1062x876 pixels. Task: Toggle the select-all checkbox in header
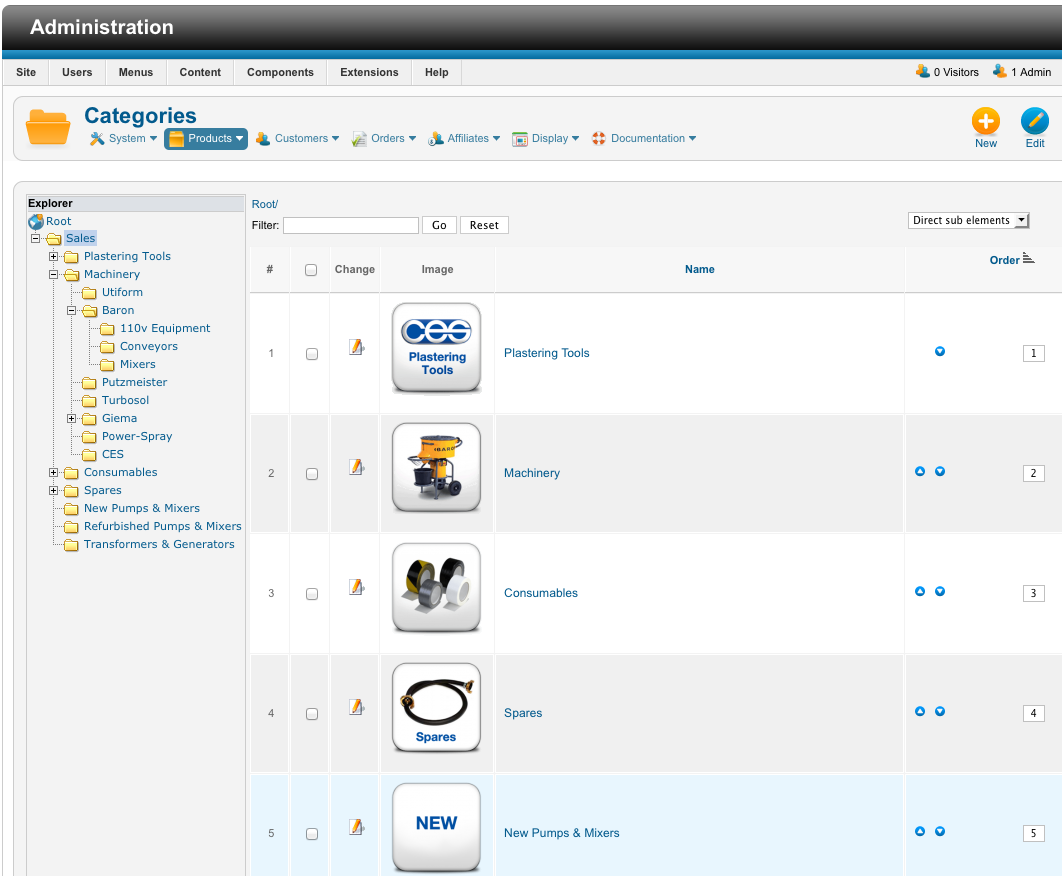[311, 270]
